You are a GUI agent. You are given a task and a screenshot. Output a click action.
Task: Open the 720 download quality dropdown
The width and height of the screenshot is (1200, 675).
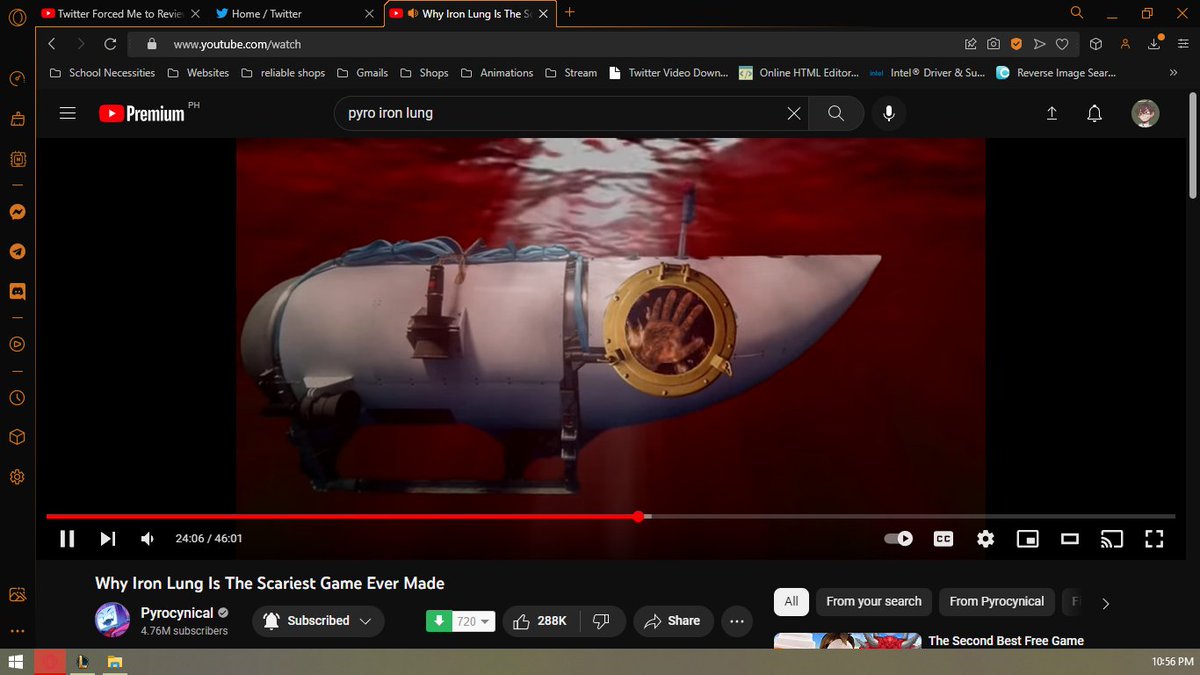point(475,621)
